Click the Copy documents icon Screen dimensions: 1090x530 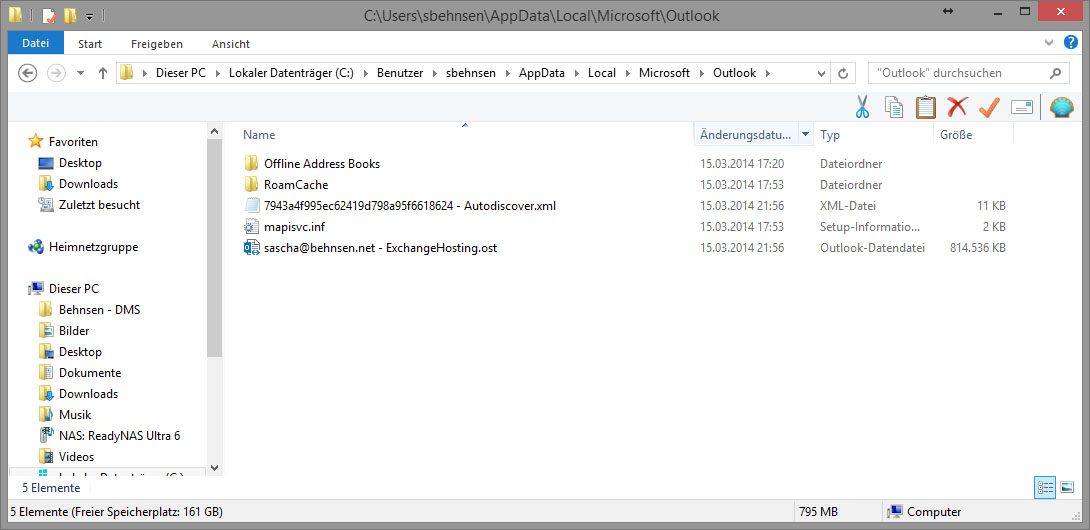point(894,107)
